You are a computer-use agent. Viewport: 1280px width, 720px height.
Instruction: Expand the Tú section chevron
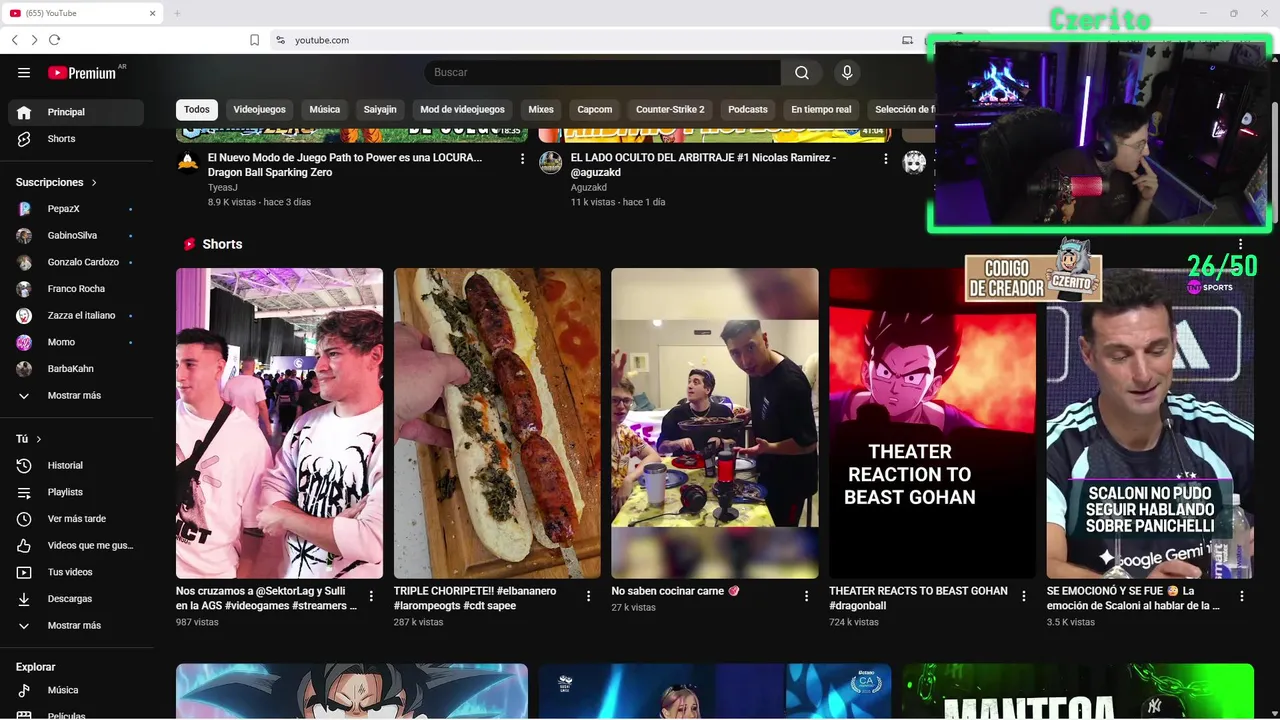[39, 439]
